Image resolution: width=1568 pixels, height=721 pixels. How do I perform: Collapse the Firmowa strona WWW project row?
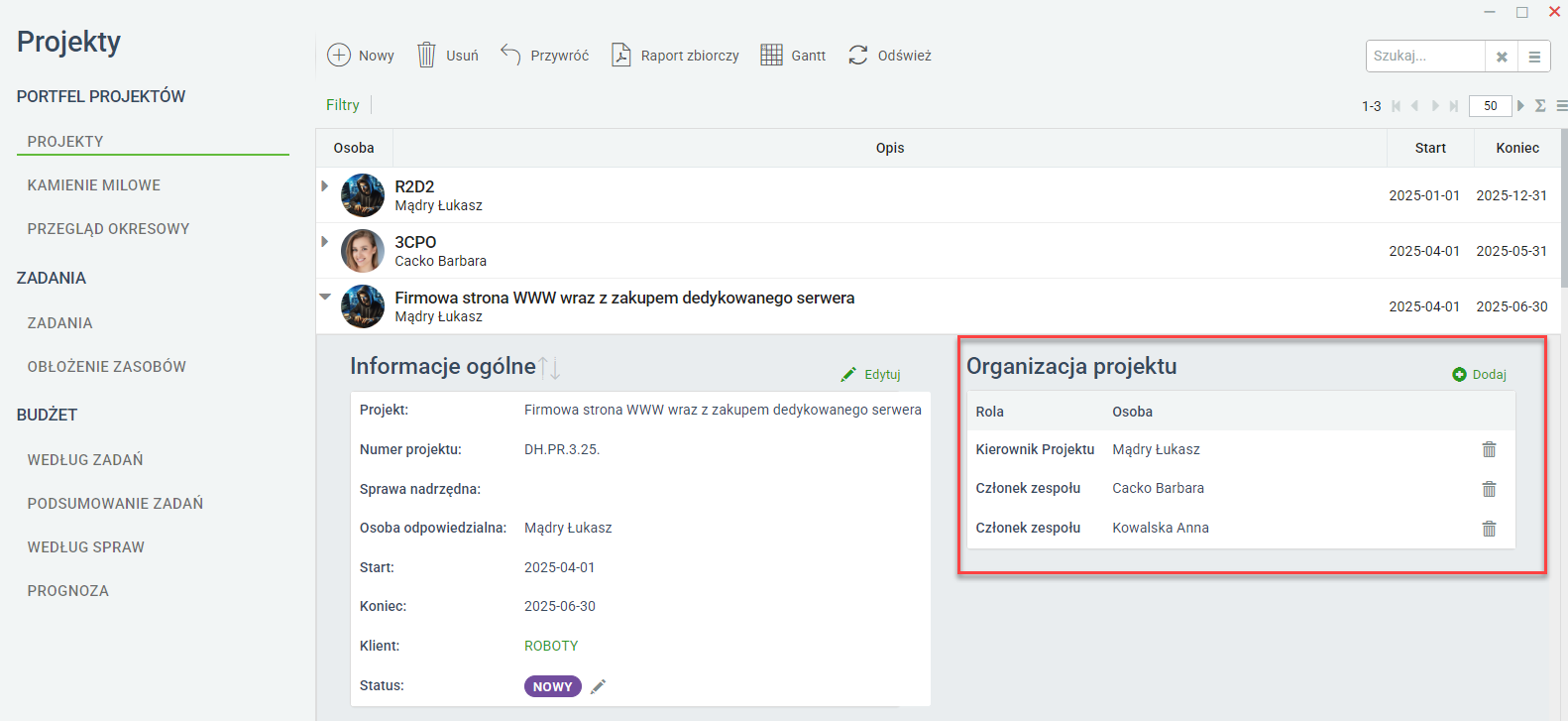coord(324,297)
